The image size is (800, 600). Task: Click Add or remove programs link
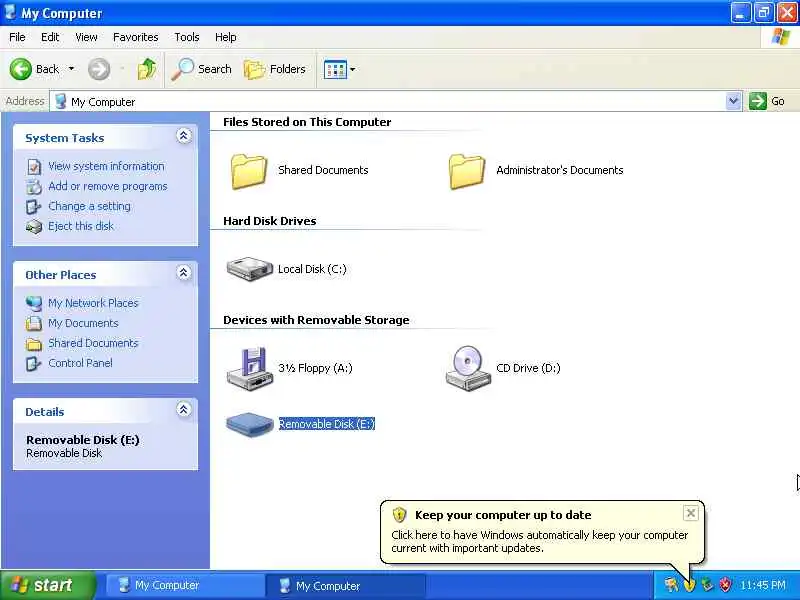(108, 186)
